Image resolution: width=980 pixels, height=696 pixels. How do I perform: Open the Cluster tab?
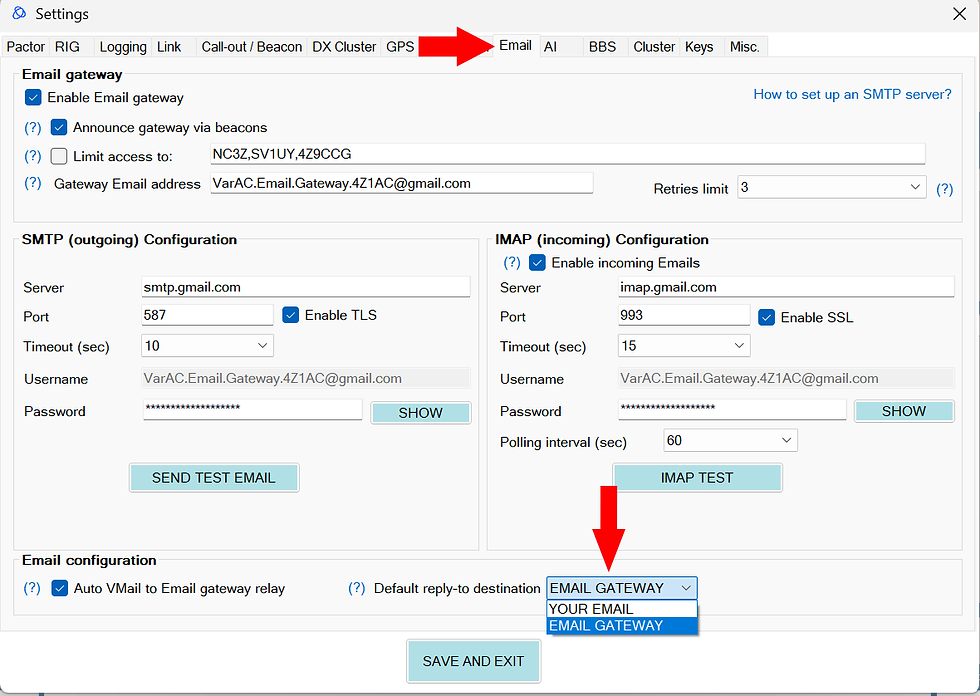tap(654, 47)
